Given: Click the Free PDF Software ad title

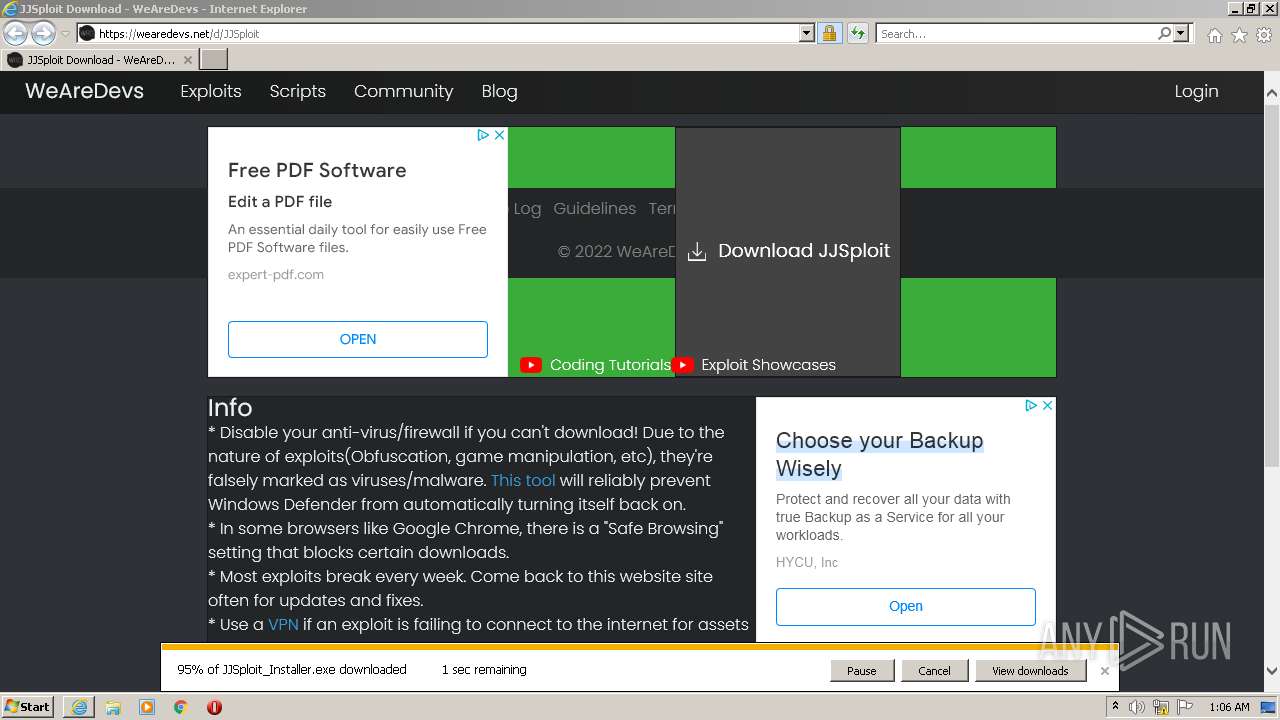Looking at the screenshot, I should [x=317, y=170].
